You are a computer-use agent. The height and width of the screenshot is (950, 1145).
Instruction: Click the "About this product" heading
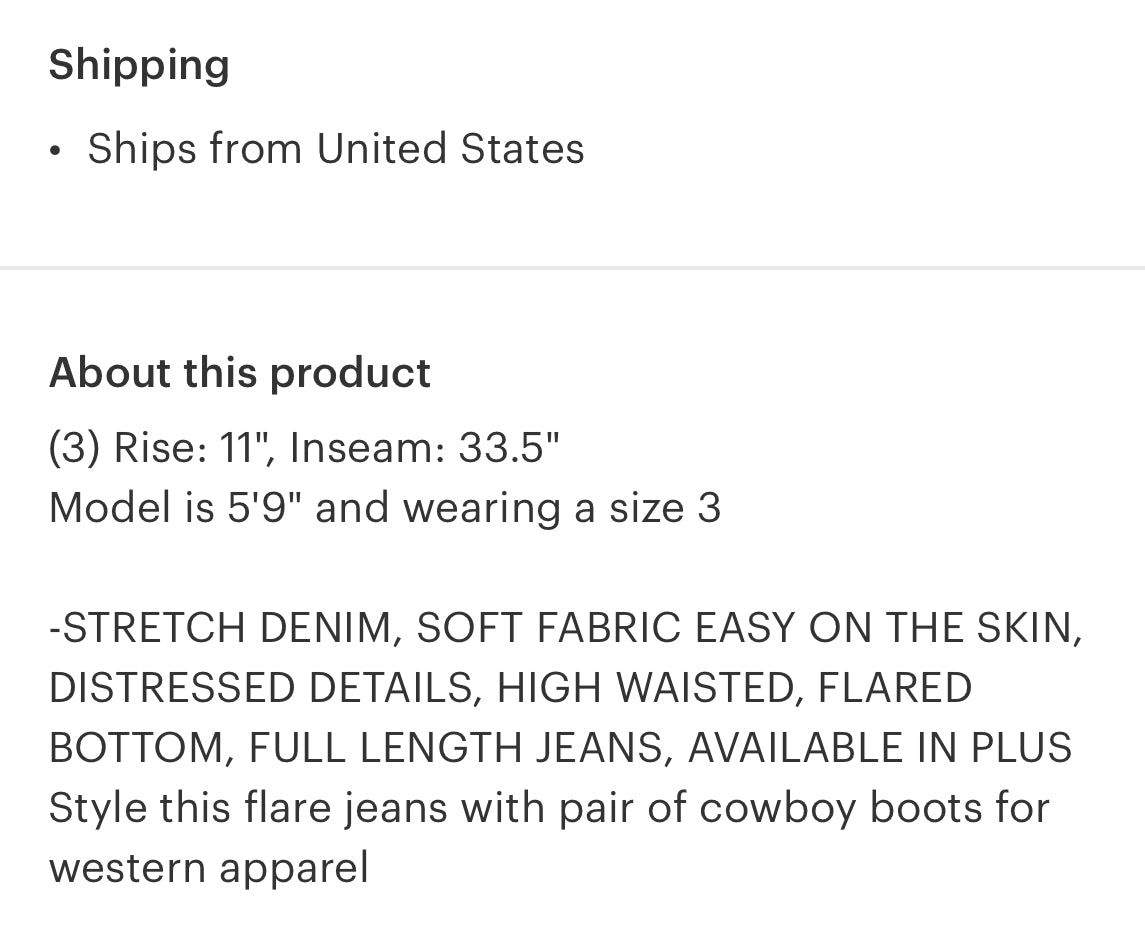tap(240, 373)
